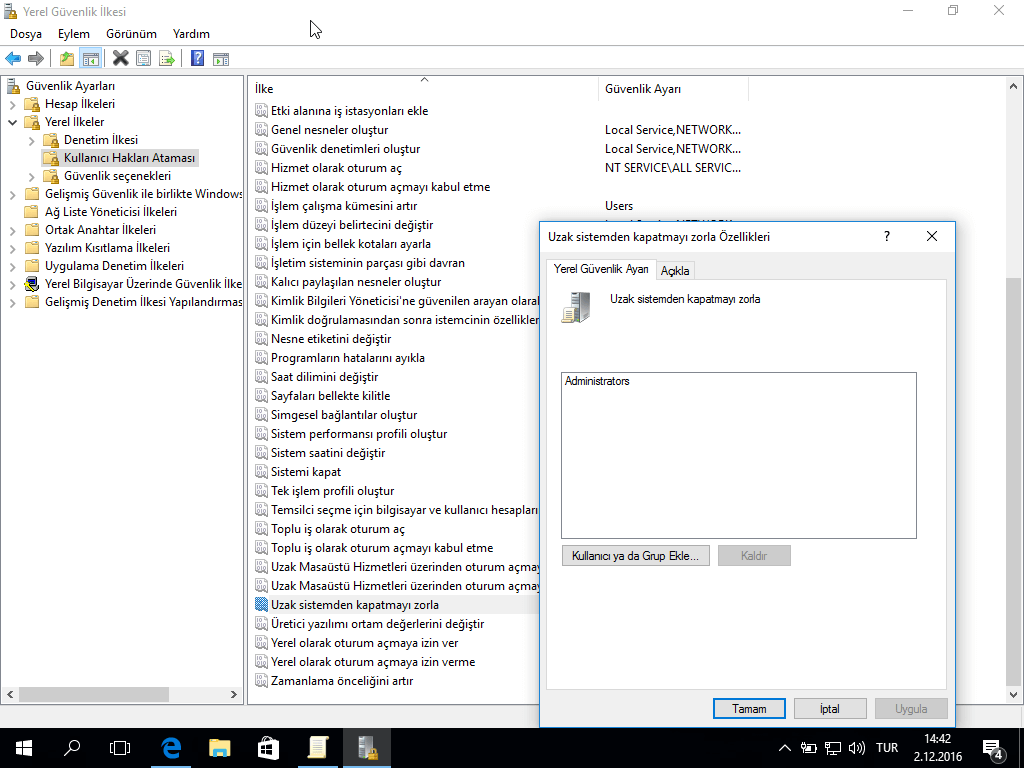The image size is (1024, 768).
Task: Click the Export List toolbar icon
Action: 167,58
